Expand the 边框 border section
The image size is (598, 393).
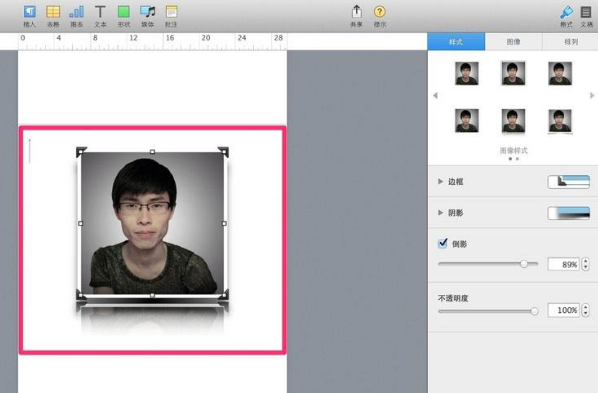[440, 181]
